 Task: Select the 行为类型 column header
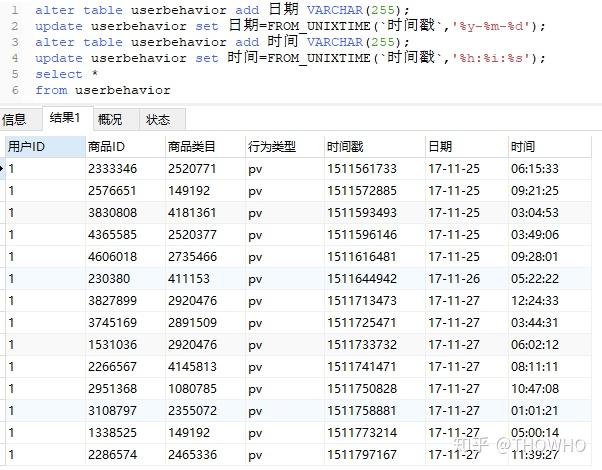[x=272, y=147]
